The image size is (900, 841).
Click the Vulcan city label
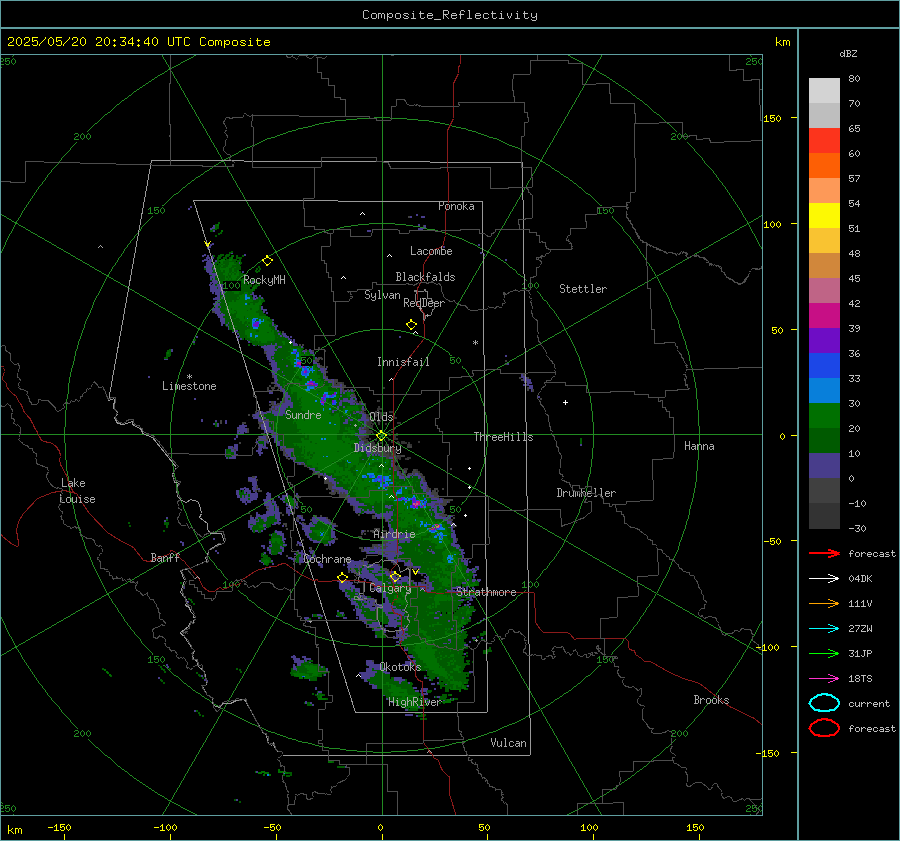pyautogui.click(x=508, y=743)
